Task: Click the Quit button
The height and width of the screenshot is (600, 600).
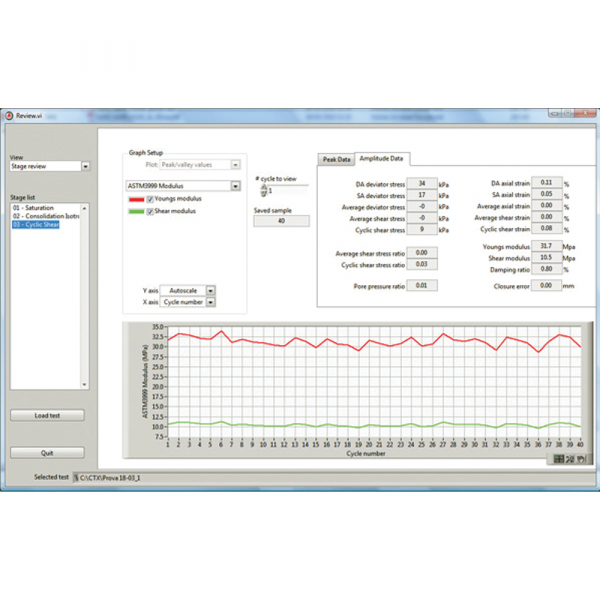Action: click(x=47, y=452)
